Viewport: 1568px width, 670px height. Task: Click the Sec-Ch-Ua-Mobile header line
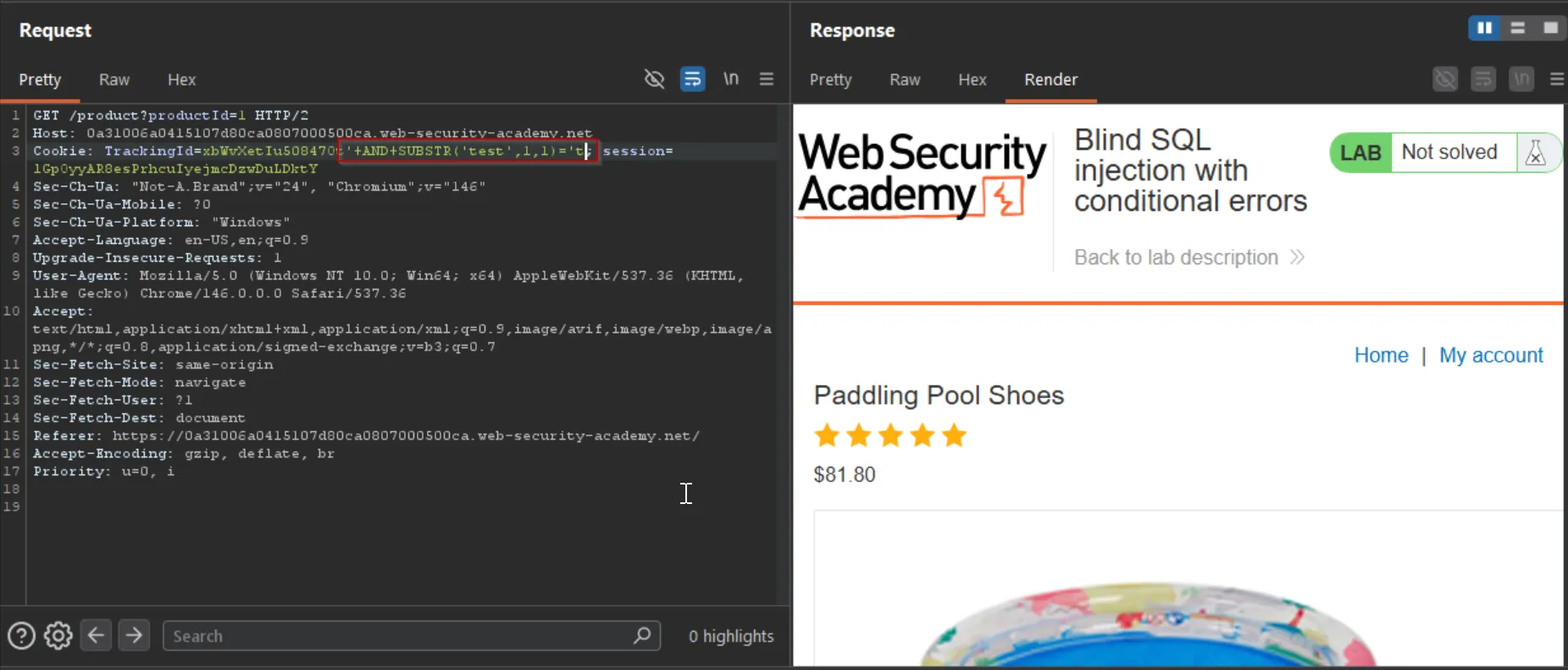click(x=122, y=204)
